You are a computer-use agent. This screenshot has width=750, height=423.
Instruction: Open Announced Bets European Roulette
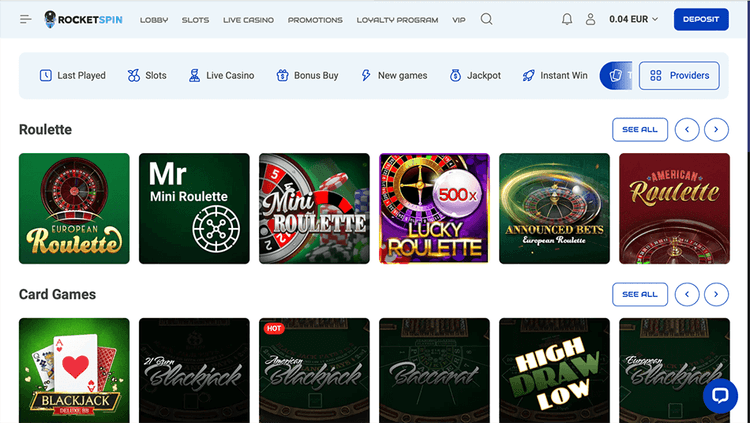pos(554,209)
